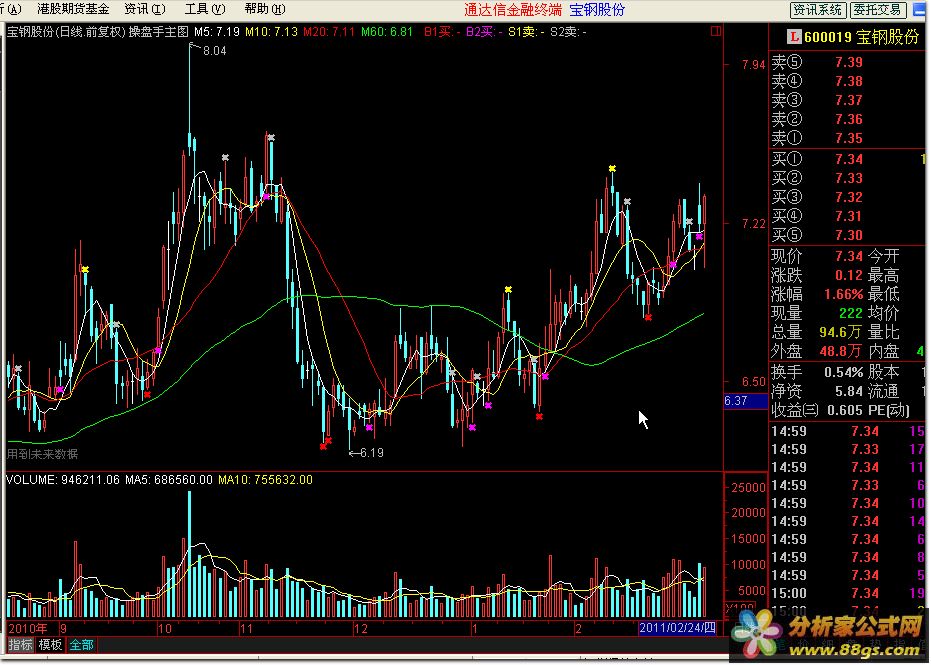The height and width of the screenshot is (665, 931).
Task: Click the chart header 宝钢股份(日线.前复权)
Action: coord(66,31)
